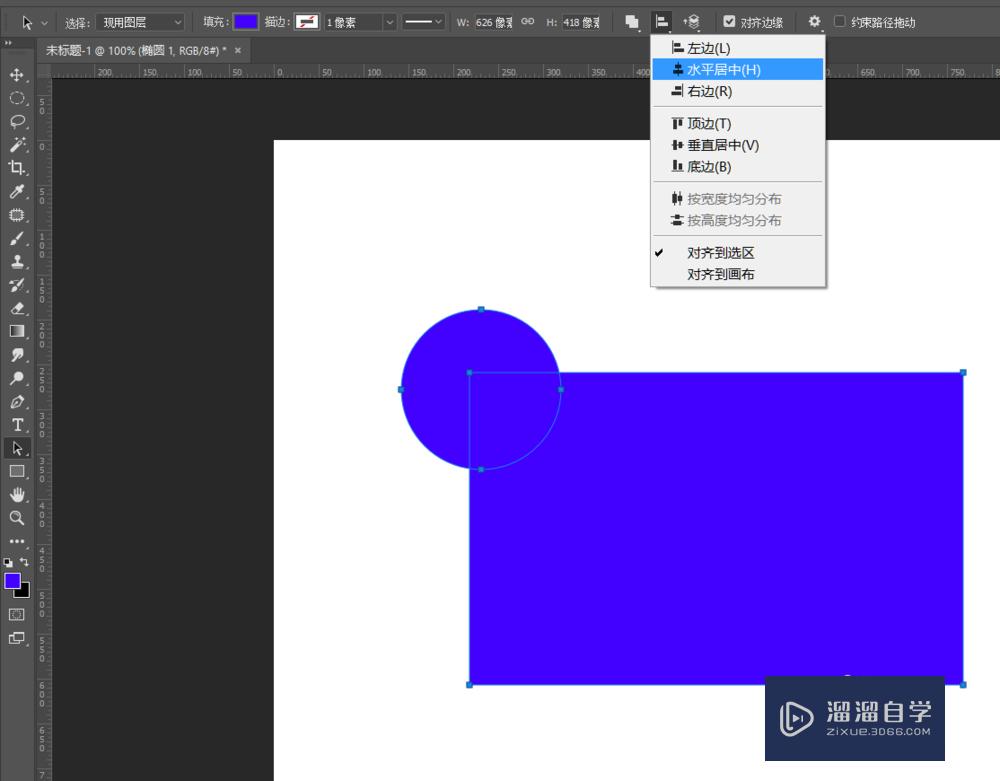Image resolution: width=1000 pixels, height=781 pixels.
Task: Select the Gradient tool
Action: 17,331
